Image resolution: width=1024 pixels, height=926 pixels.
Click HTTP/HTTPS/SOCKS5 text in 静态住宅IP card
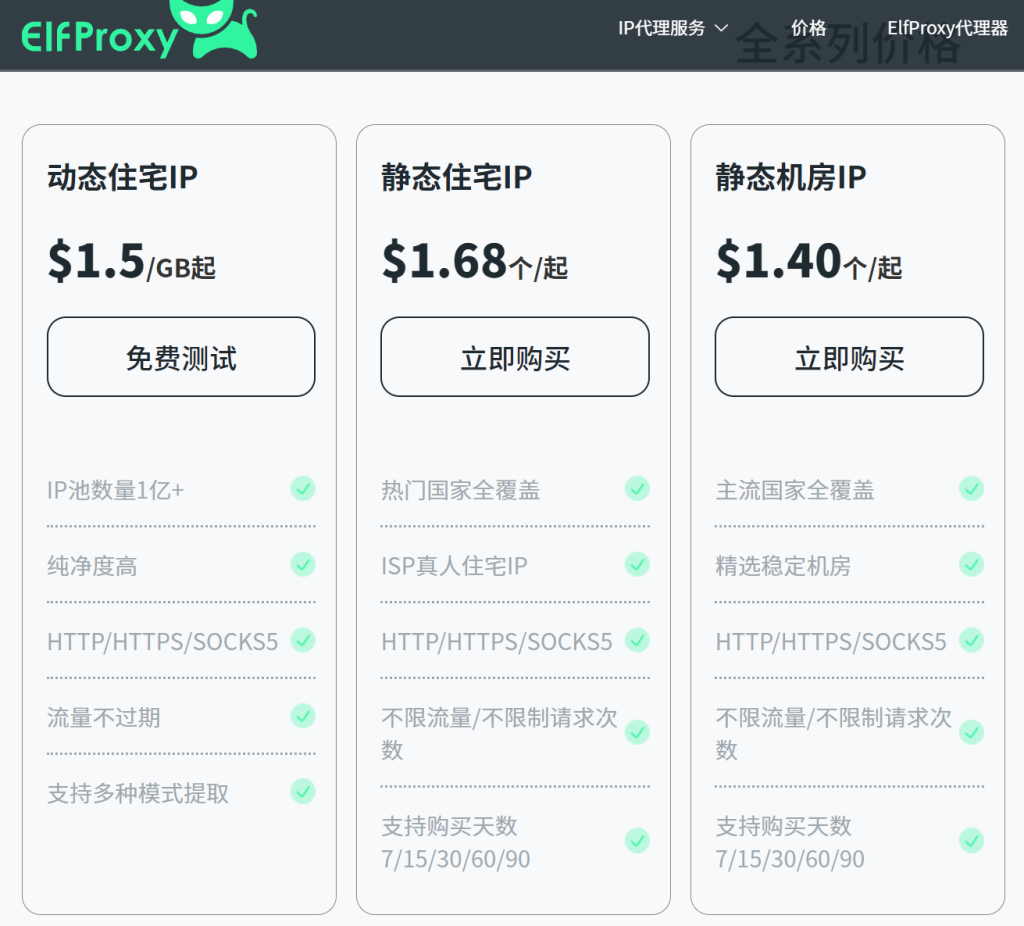pyautogui.click(x=497, y=641)
